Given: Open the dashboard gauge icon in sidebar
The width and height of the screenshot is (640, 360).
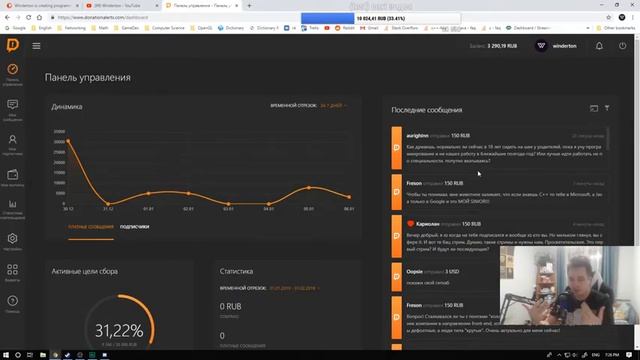Looking at the screenshot, I should tap(13, 69).
